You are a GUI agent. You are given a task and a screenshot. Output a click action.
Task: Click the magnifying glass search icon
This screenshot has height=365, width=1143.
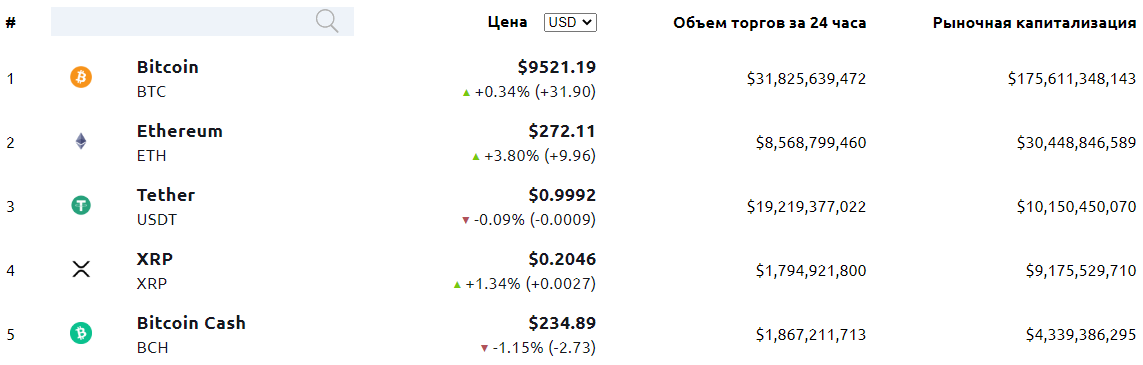coord(327,22)
